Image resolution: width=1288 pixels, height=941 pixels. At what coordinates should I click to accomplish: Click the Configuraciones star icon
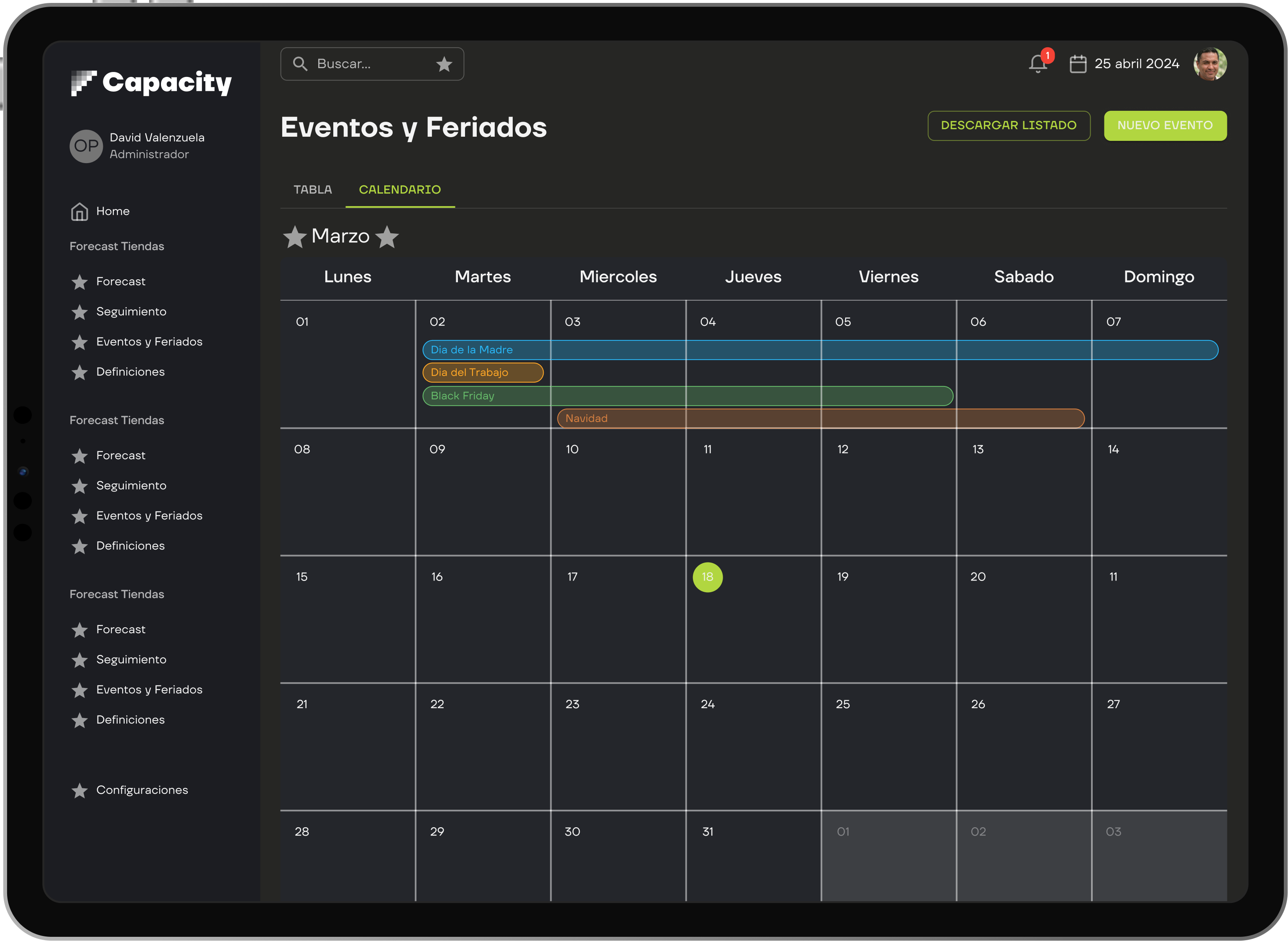point(80,790)
